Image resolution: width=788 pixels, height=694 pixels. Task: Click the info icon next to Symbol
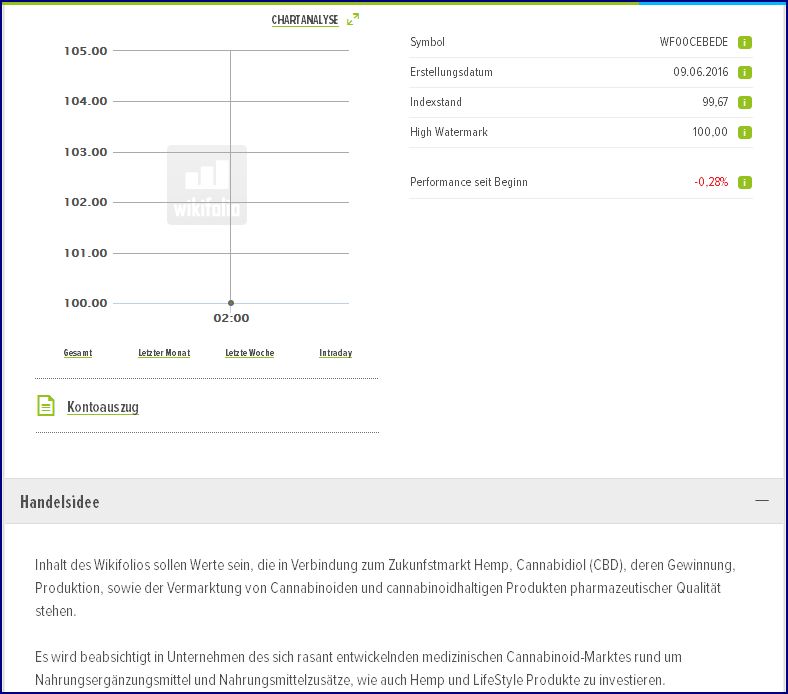pos(745,42)
